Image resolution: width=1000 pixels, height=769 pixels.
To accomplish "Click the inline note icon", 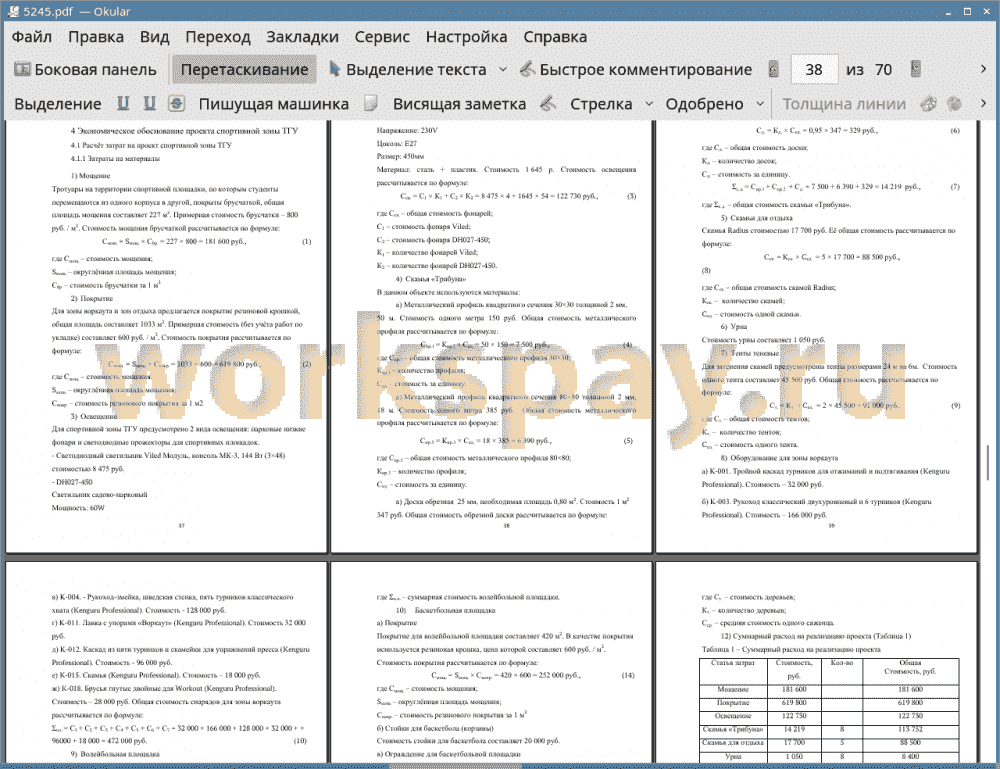I will pyautogui.click(x=371, y=103).
